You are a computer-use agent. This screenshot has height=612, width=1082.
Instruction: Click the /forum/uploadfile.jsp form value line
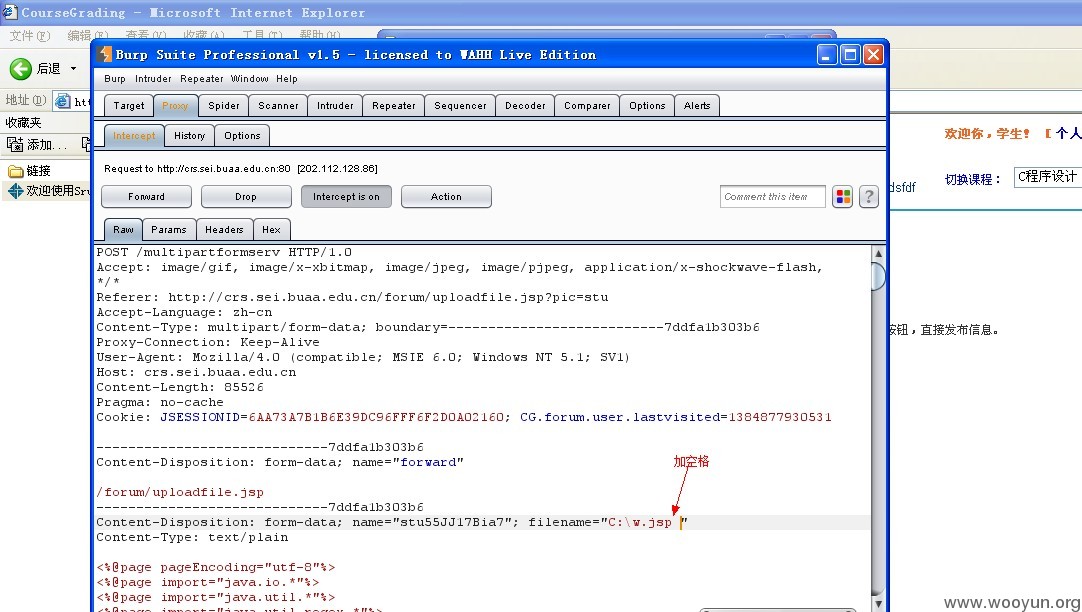click(x=180, y=492)
